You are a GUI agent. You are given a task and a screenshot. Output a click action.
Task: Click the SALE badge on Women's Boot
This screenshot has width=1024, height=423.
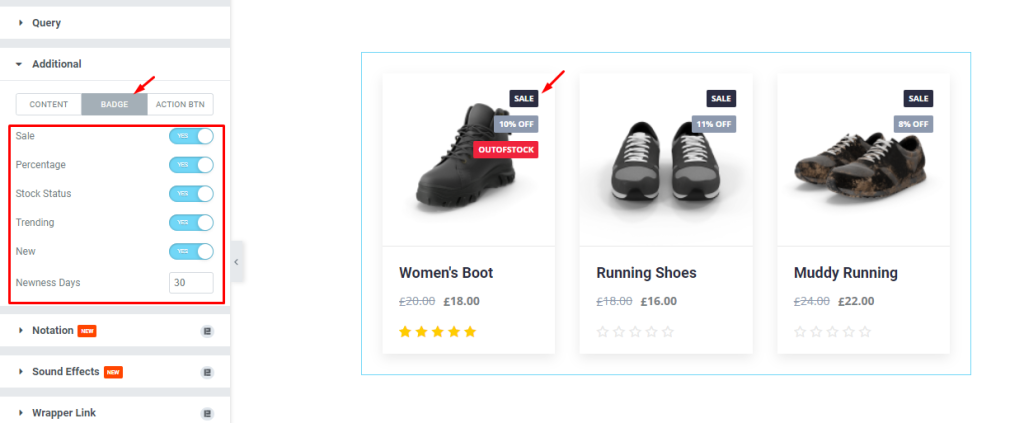[x=524, y=99]
